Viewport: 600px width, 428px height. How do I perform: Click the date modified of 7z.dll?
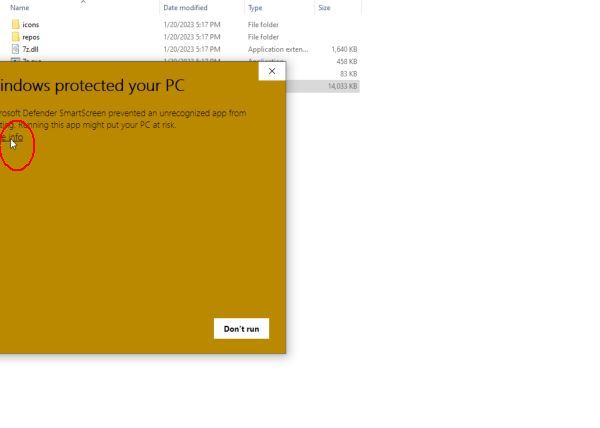(192, 49)
